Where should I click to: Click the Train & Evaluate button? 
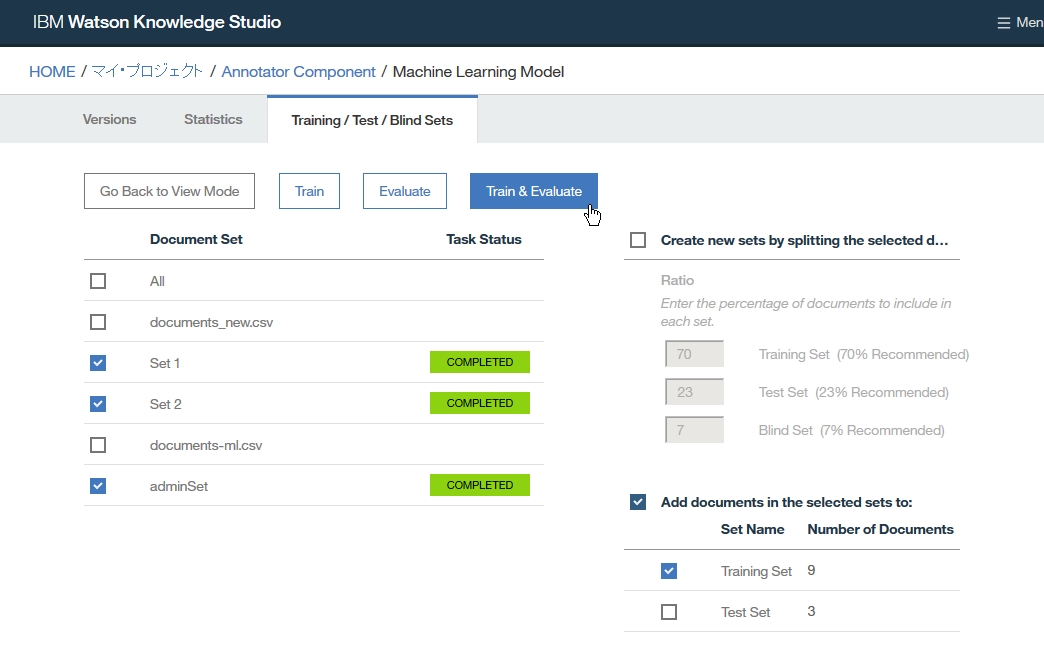pyautogui.click(x=533, y=191)
